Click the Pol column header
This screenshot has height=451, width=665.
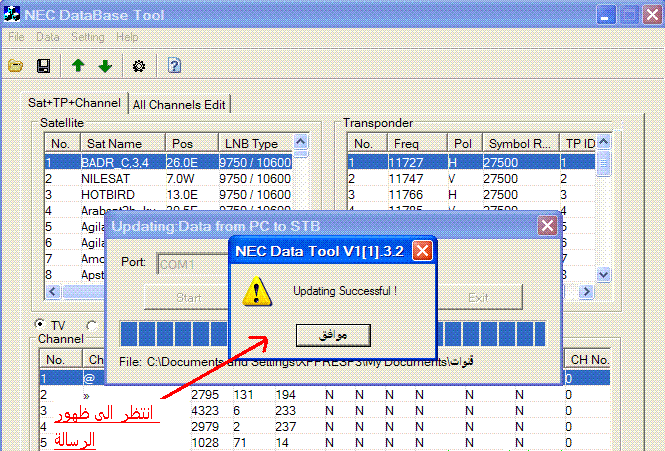coord(465,144)
